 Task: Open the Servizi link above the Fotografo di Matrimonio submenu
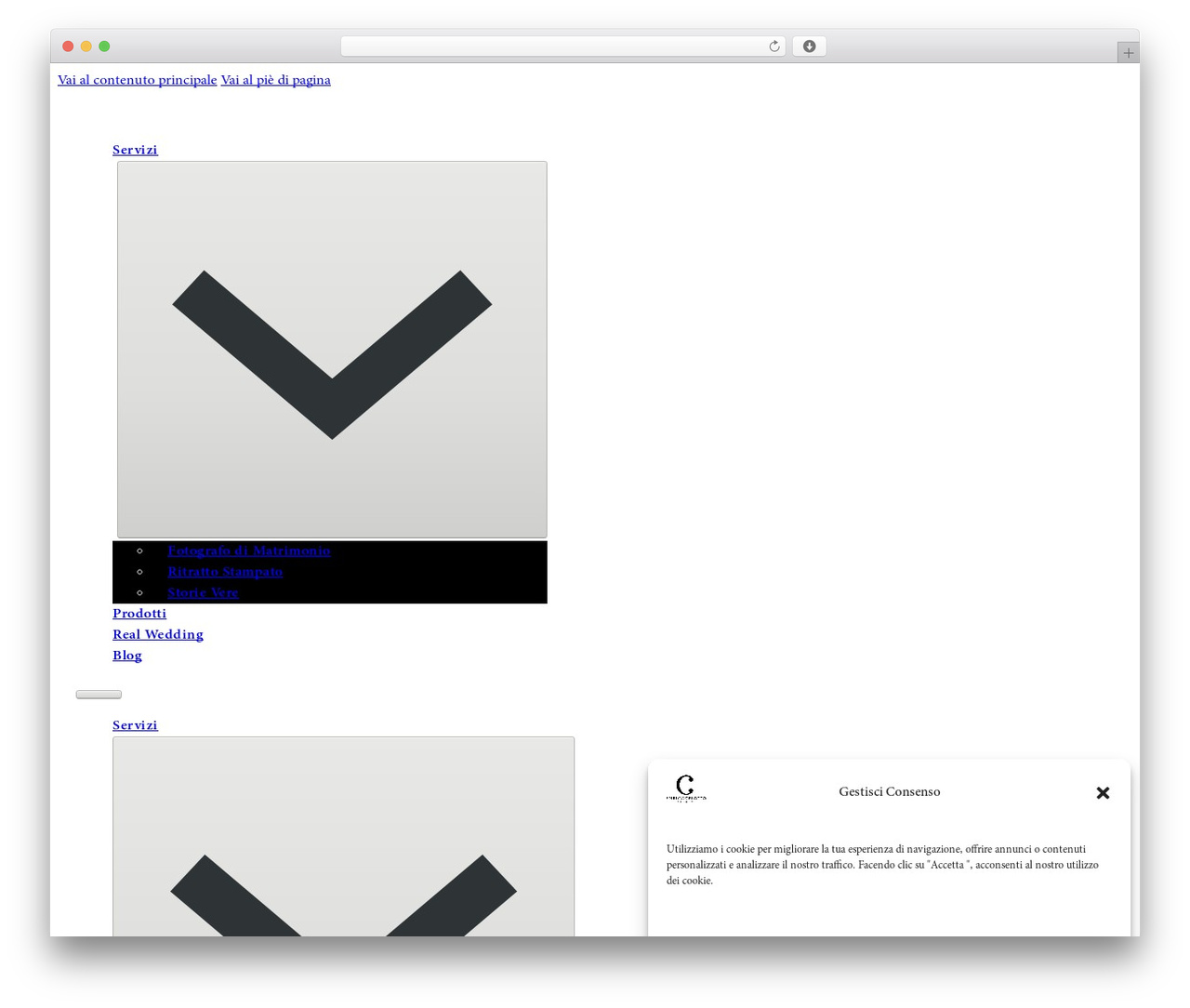(x=135, y=150)
